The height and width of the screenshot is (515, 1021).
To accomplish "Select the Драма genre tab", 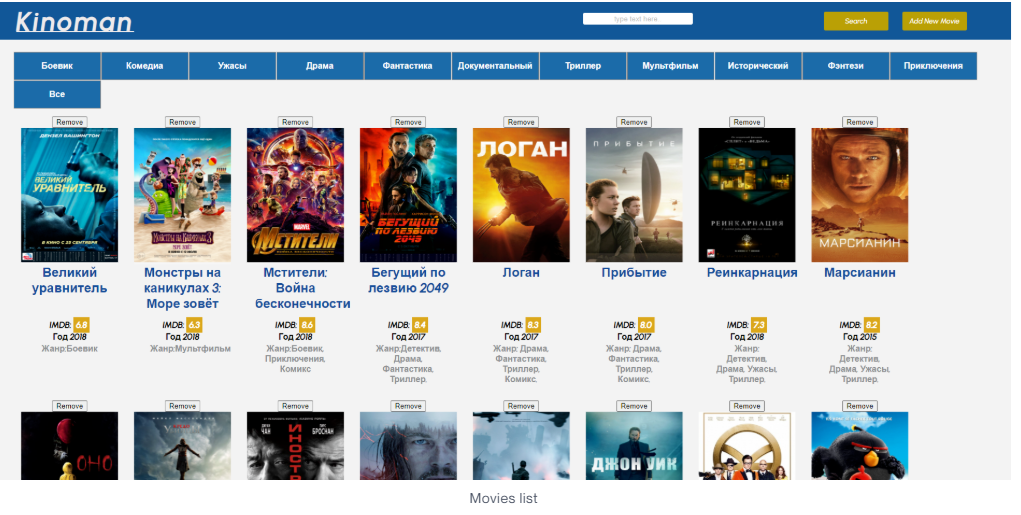I will tap(320, 66).
